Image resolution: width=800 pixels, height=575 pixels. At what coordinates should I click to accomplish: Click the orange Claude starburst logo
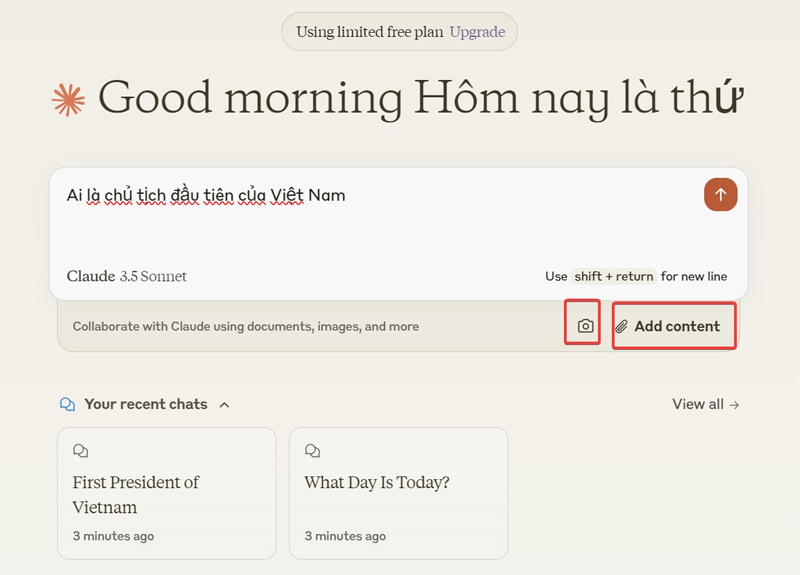(x=69, y=99)
